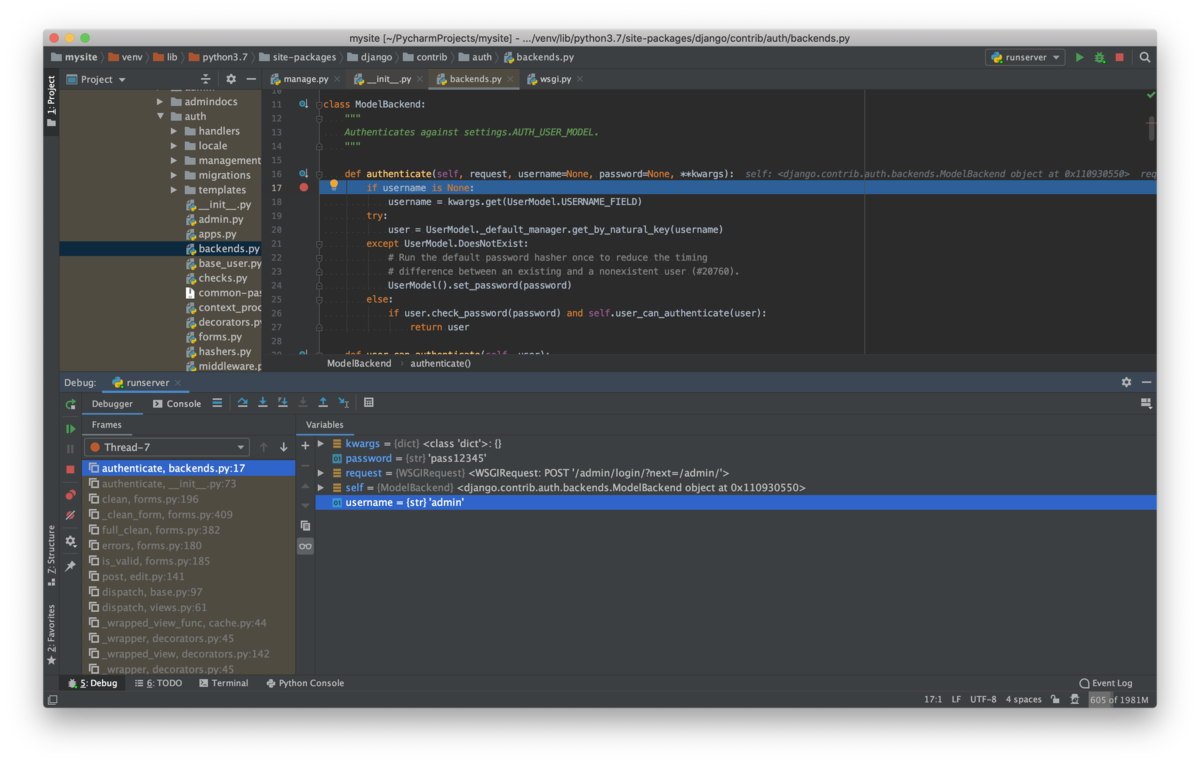
Task: Close the backends.py editor tab
Action: 511,79
